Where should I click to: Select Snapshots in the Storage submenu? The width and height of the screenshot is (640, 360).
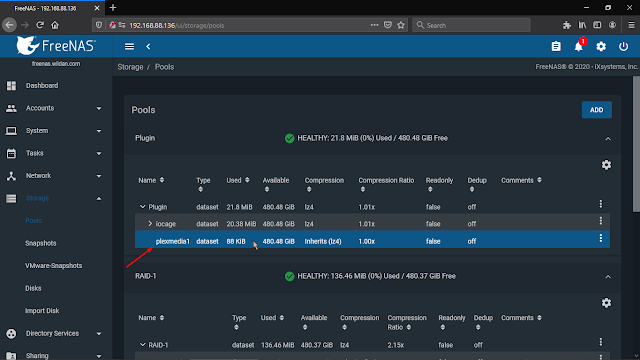click(40, 243)
